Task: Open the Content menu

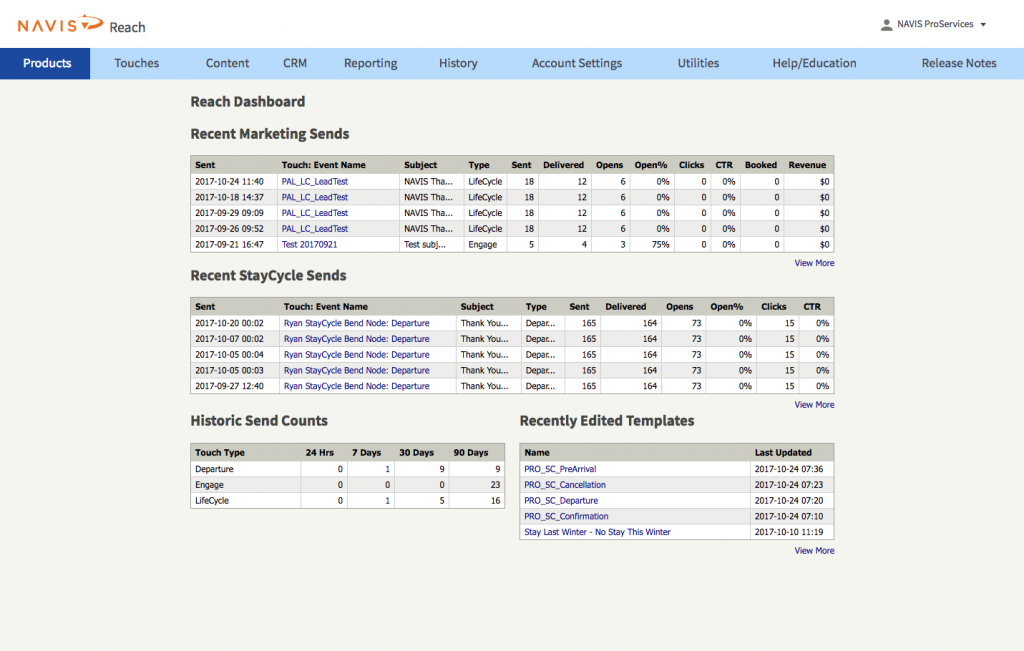Action: pos(227,63)
